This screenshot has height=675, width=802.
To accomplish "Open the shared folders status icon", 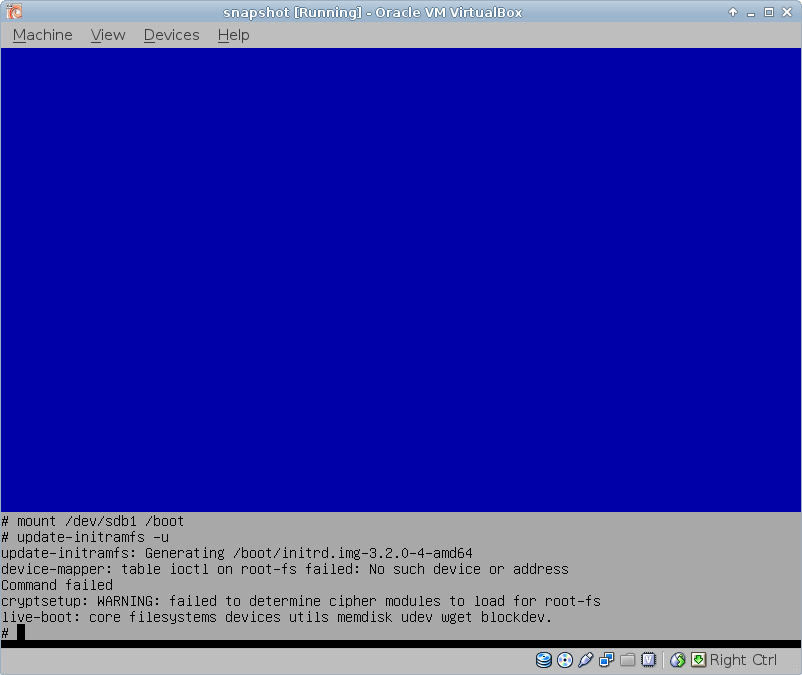I will click(628, 660).
